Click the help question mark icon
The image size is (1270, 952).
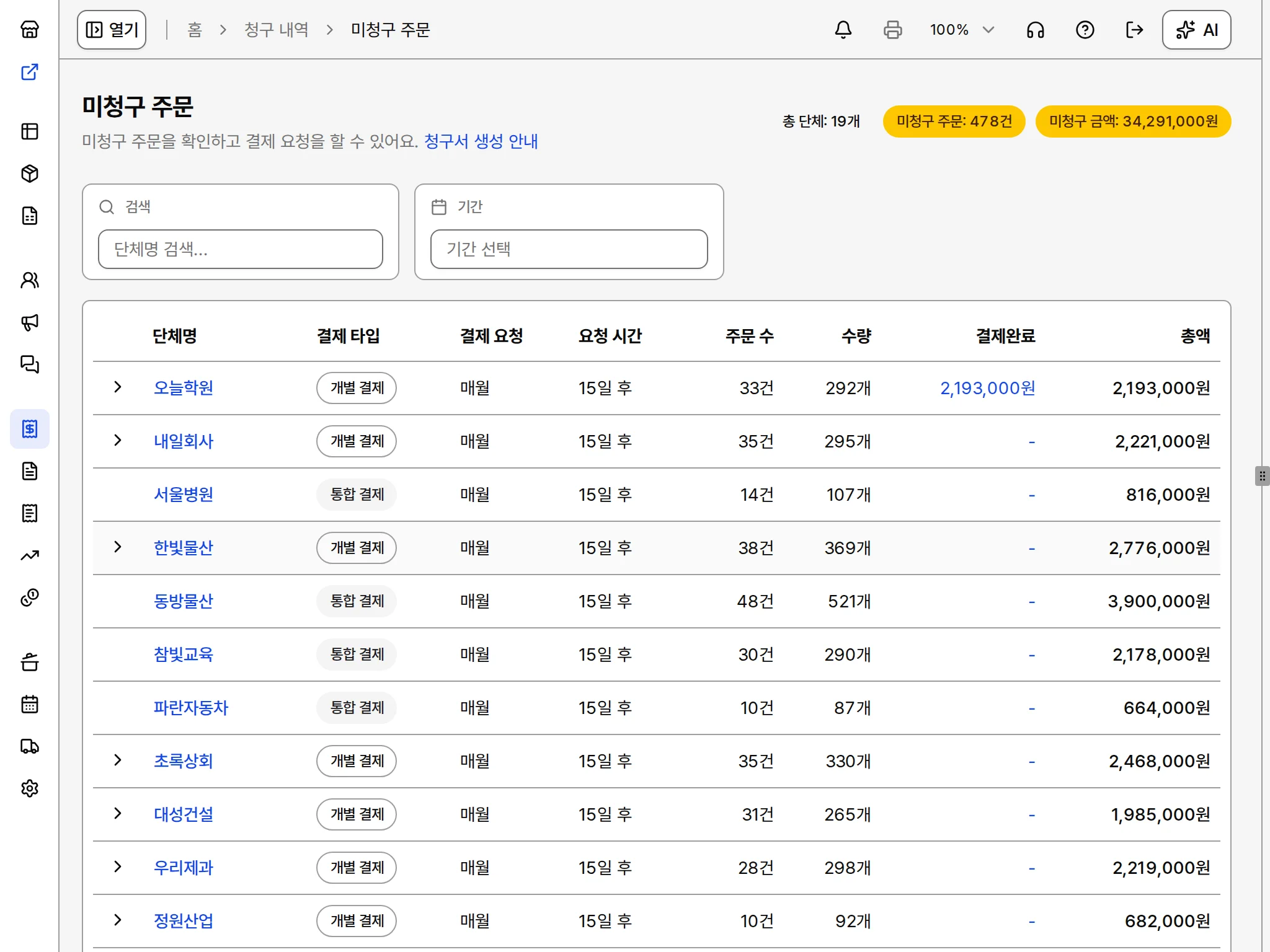pyautogui.click(x=1085, y=30)
